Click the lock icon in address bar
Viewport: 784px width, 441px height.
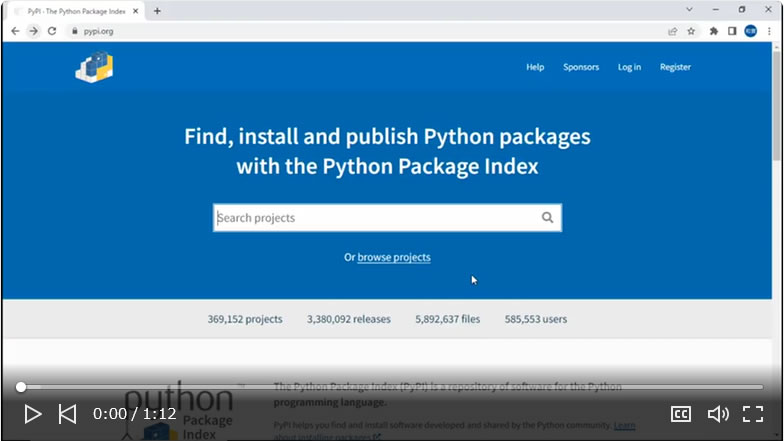click(x=74, y=31)
